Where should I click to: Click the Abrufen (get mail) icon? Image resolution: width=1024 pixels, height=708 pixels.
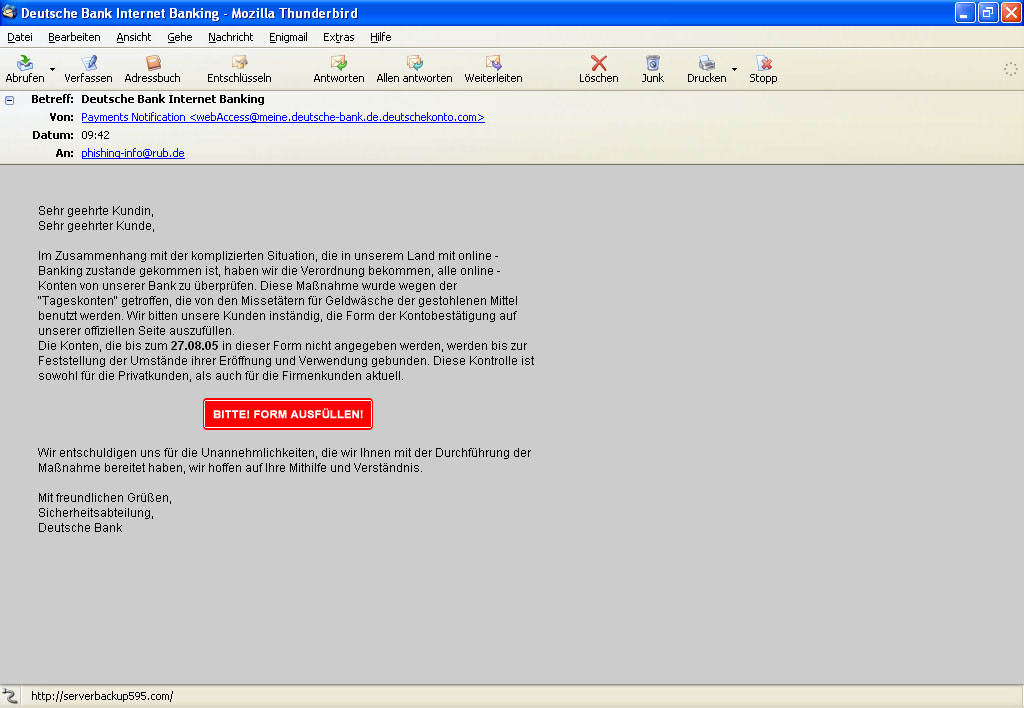click(x=25, y=63)
